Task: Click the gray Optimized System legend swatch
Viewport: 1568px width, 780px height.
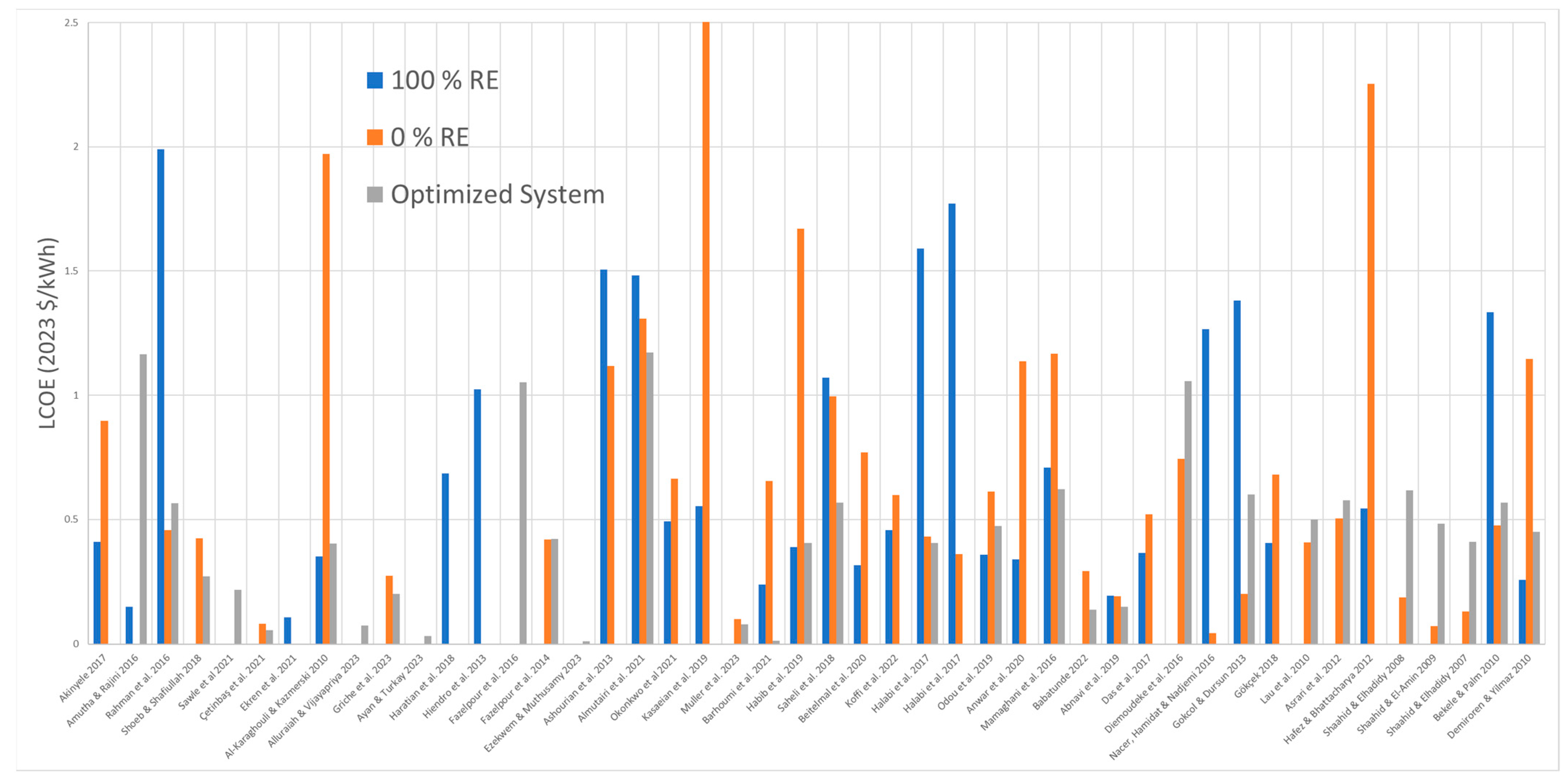Action: (x=374, y=194)
